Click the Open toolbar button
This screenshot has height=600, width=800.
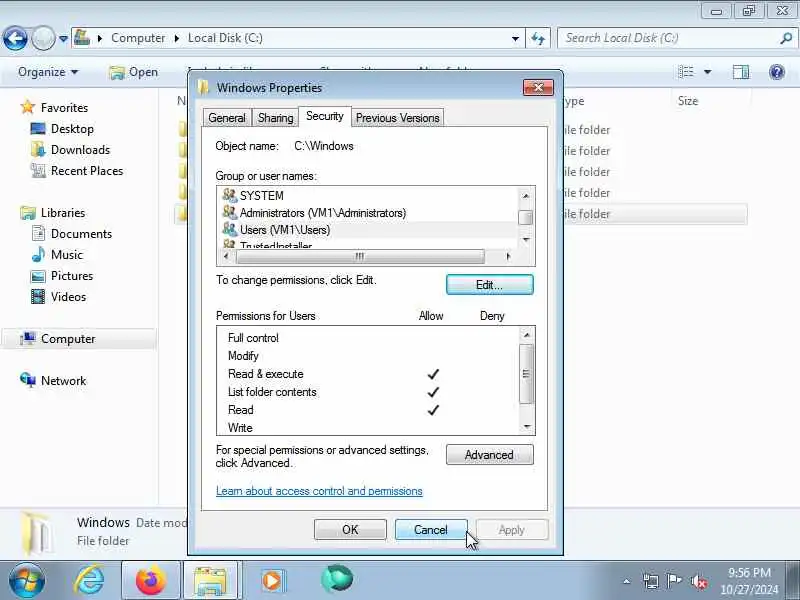(134, 72)
